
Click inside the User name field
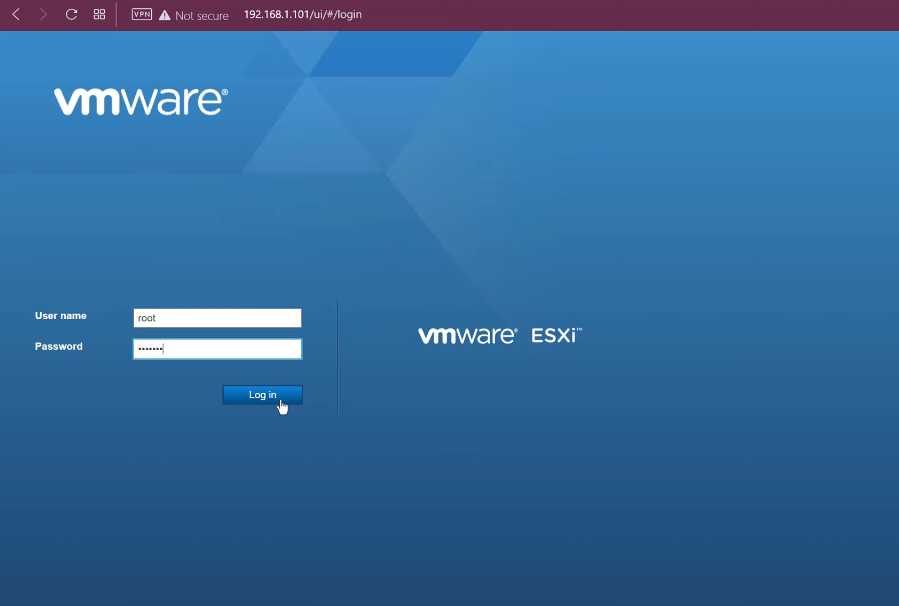click(x=216, y=317)
